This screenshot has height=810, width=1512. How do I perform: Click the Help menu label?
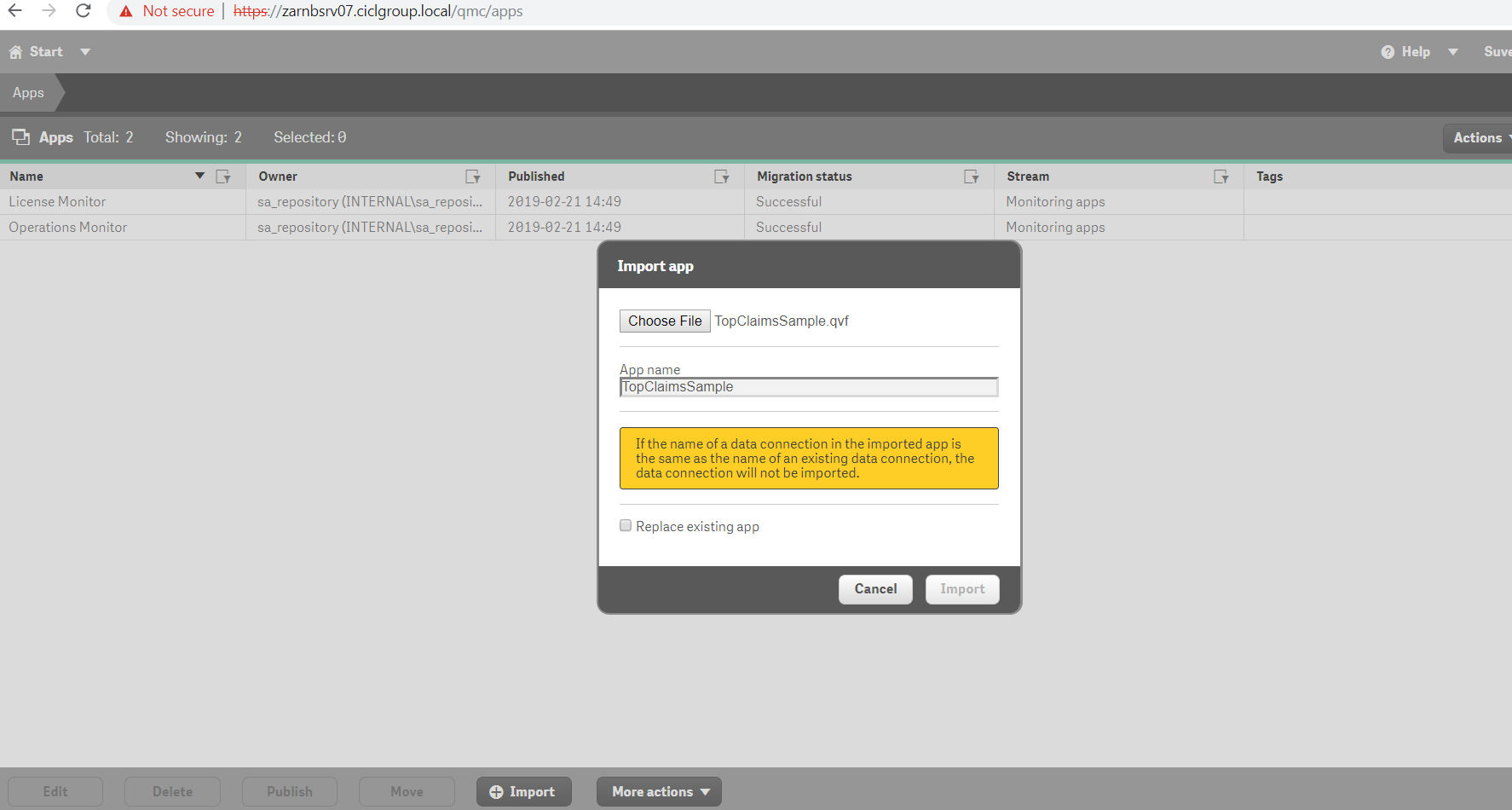1416,52
